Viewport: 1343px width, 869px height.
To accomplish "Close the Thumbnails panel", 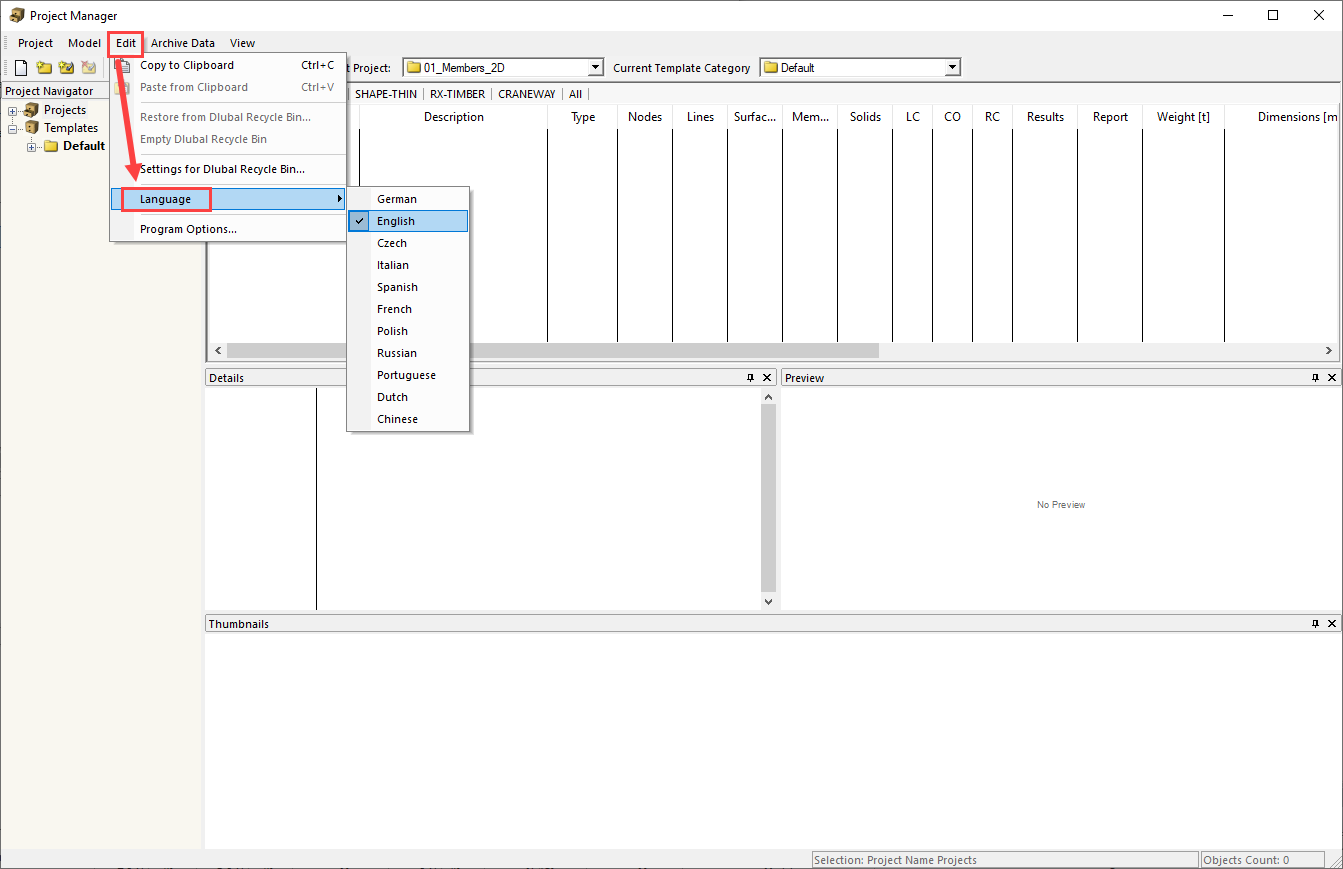I will coord(1332,624).
